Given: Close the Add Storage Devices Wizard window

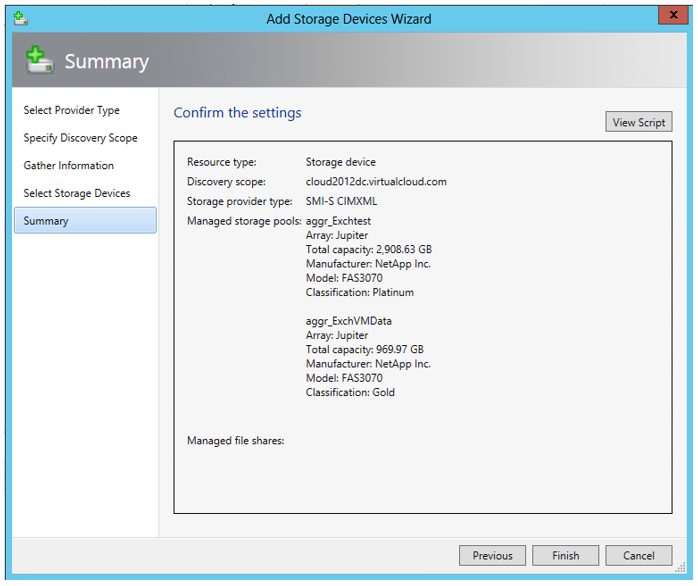Looking at the screenshot, I should [672, 17].
